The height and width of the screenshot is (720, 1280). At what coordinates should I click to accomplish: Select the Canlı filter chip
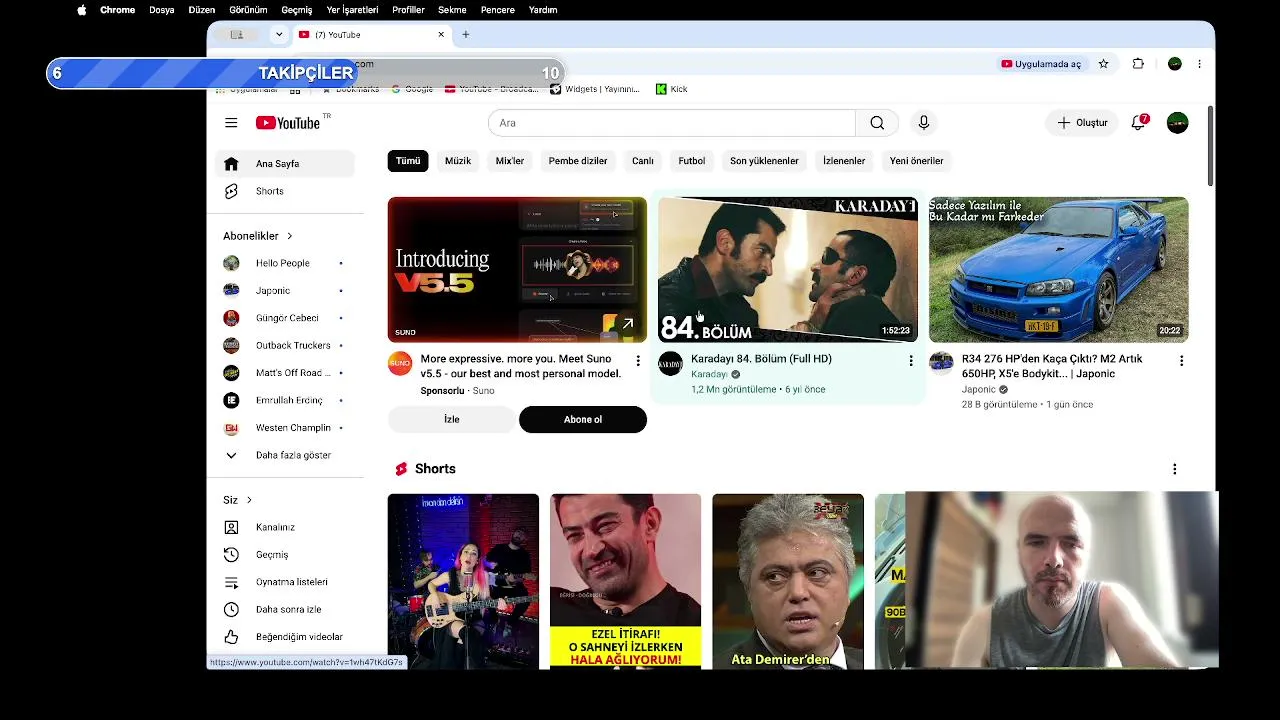(x=643, y=161)
